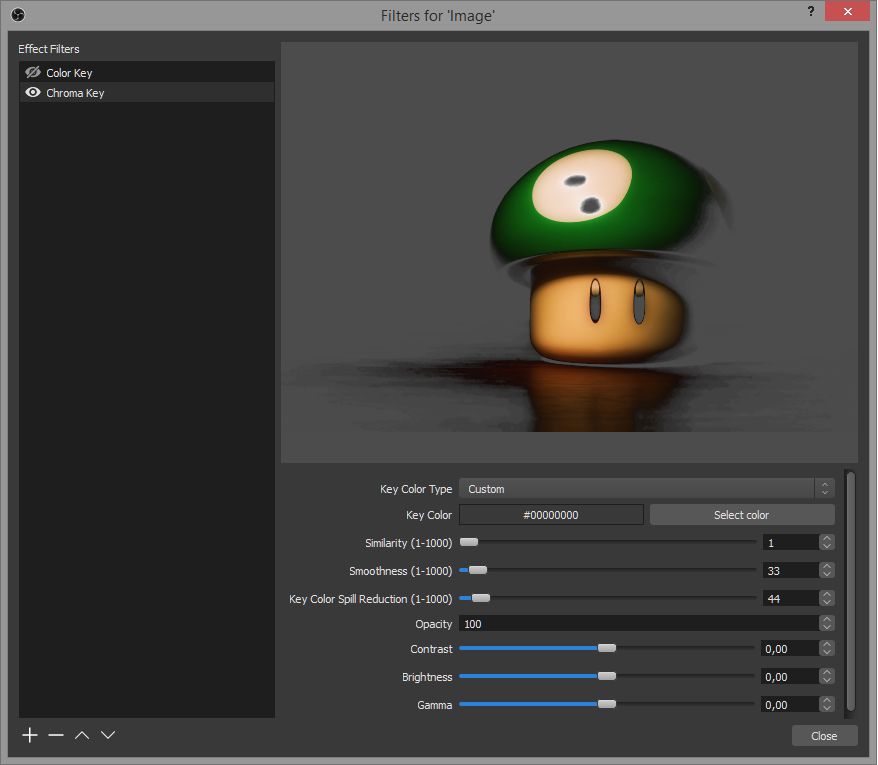Open the Smoothness value spinner arrows
This screenshot has width=878, height=765.
[x=826, y=570]
